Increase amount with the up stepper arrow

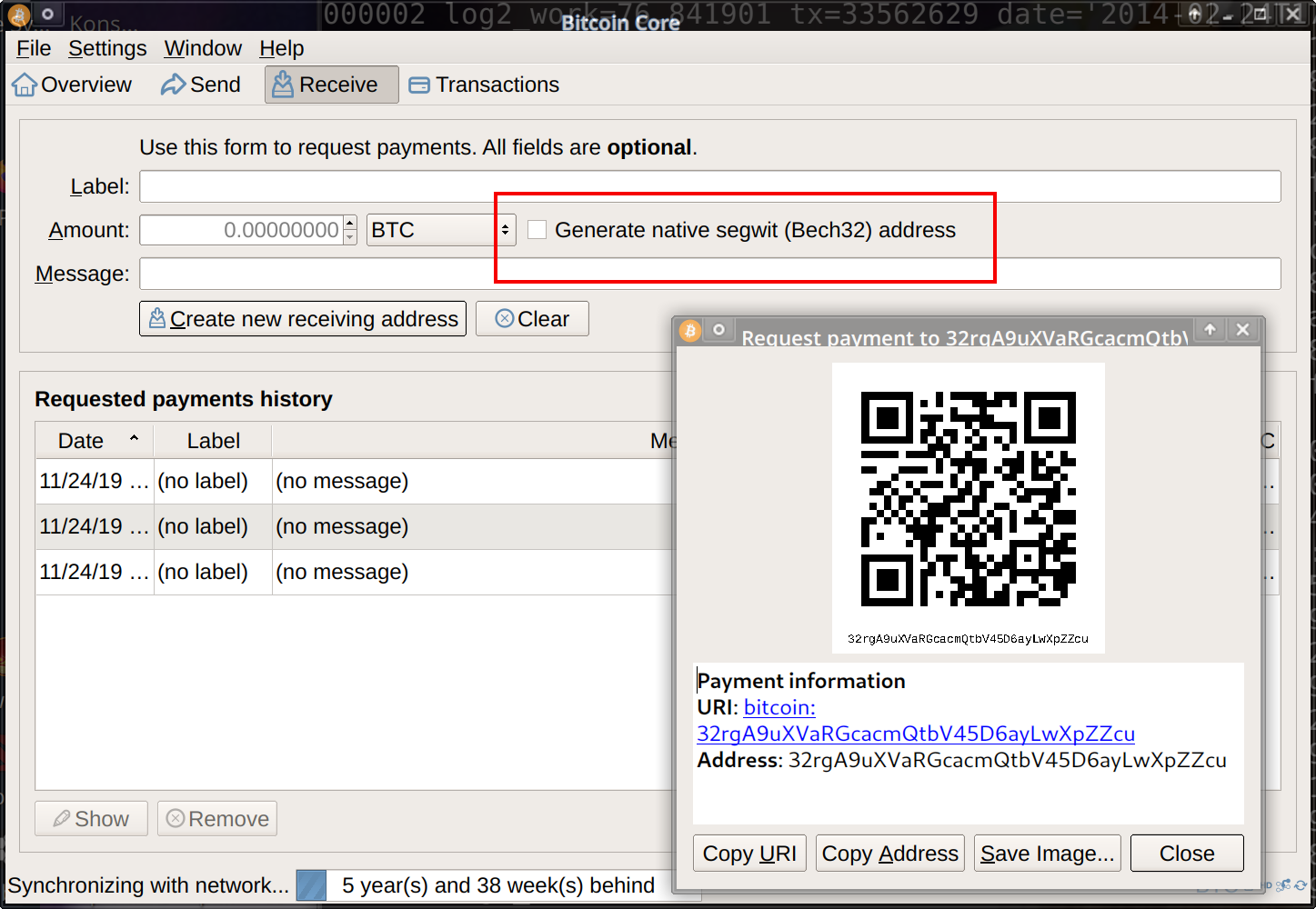pyautogui.click(x=350, y=224)
